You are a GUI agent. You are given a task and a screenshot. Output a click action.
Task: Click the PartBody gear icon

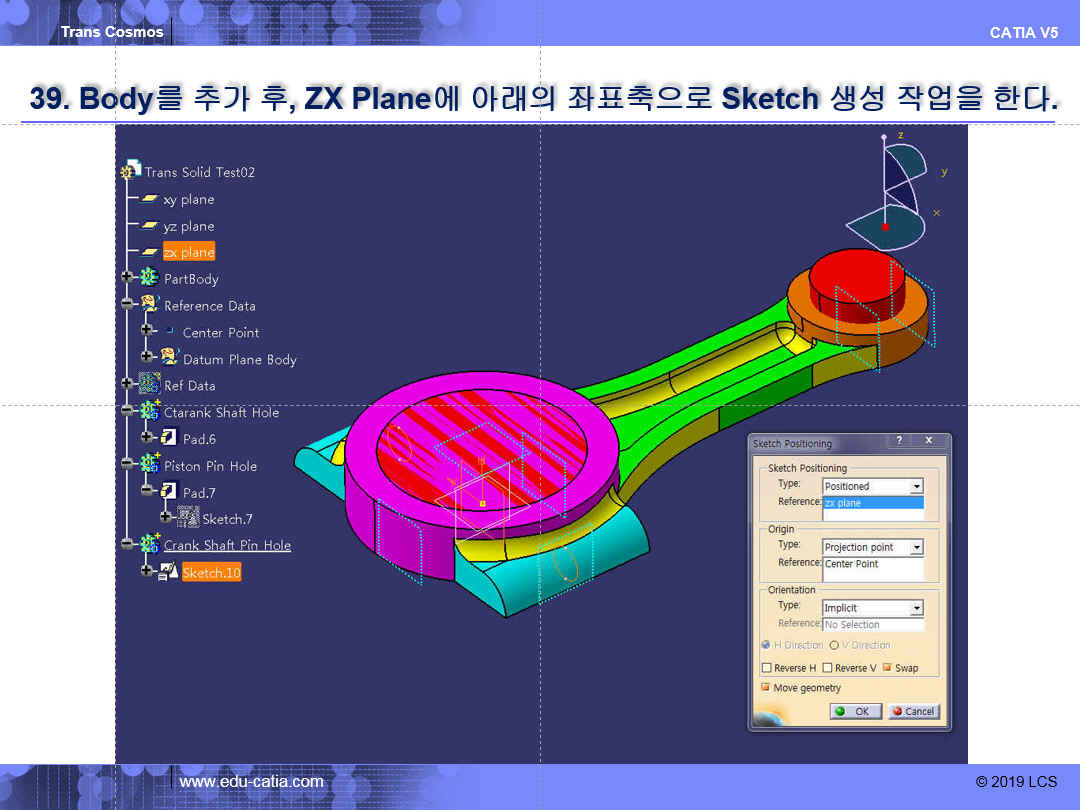click(149, 279)
